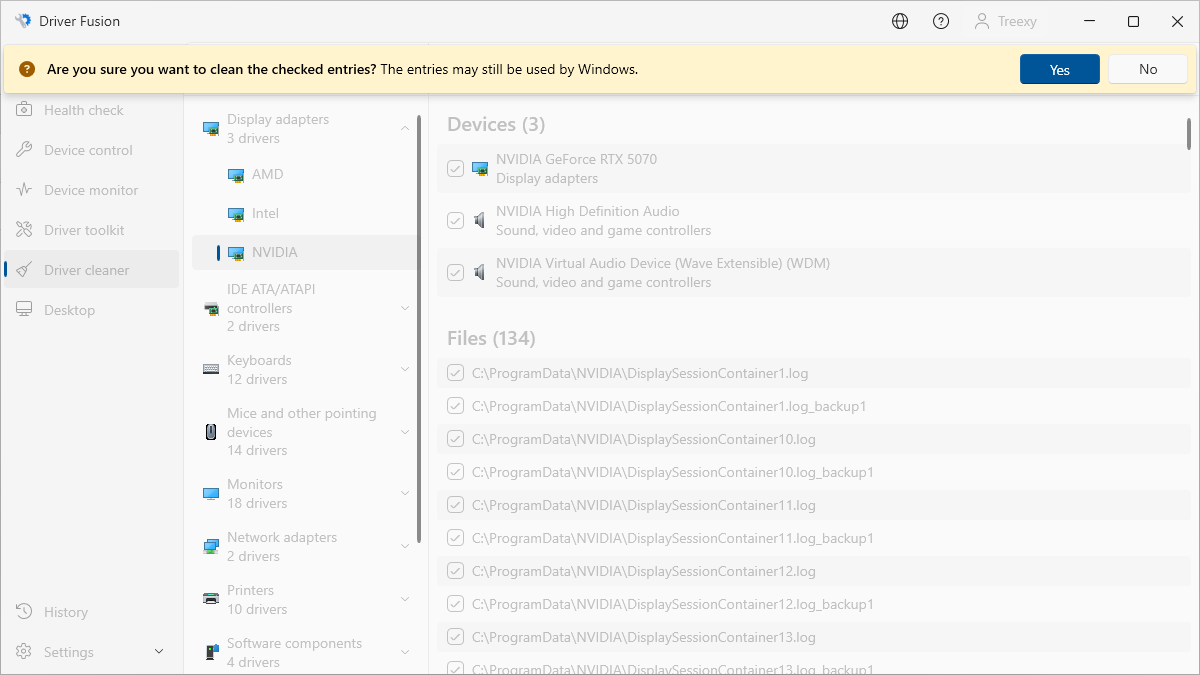Open the History clock icon
The height and width of the screenshot is (675, 1200).
click(24, 612)
